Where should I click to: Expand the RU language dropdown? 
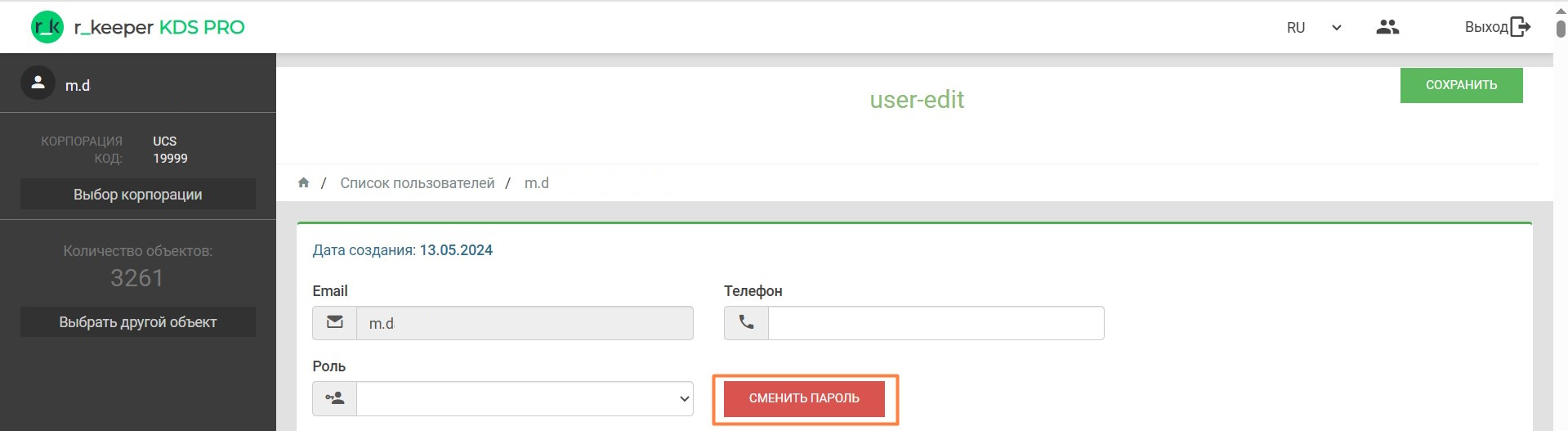[1296, 28]
